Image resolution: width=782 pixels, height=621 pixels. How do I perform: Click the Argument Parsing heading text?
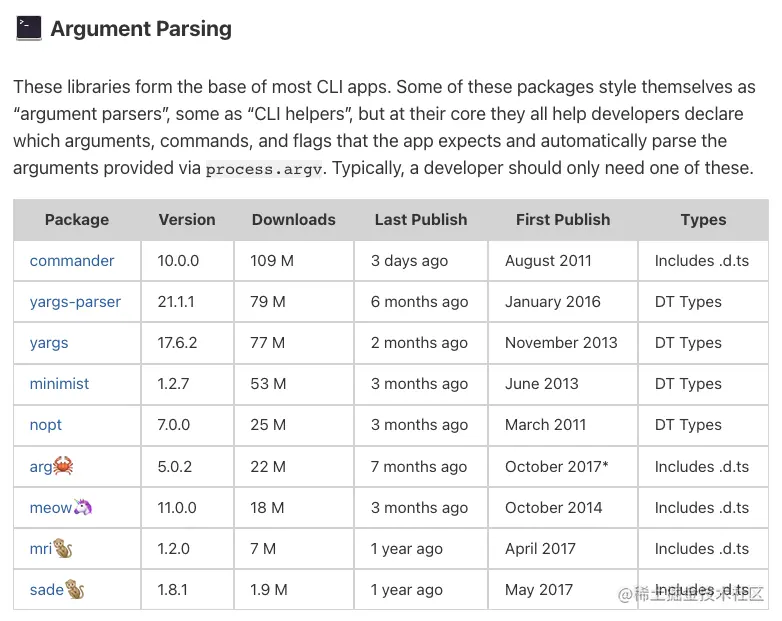(141, 28)
